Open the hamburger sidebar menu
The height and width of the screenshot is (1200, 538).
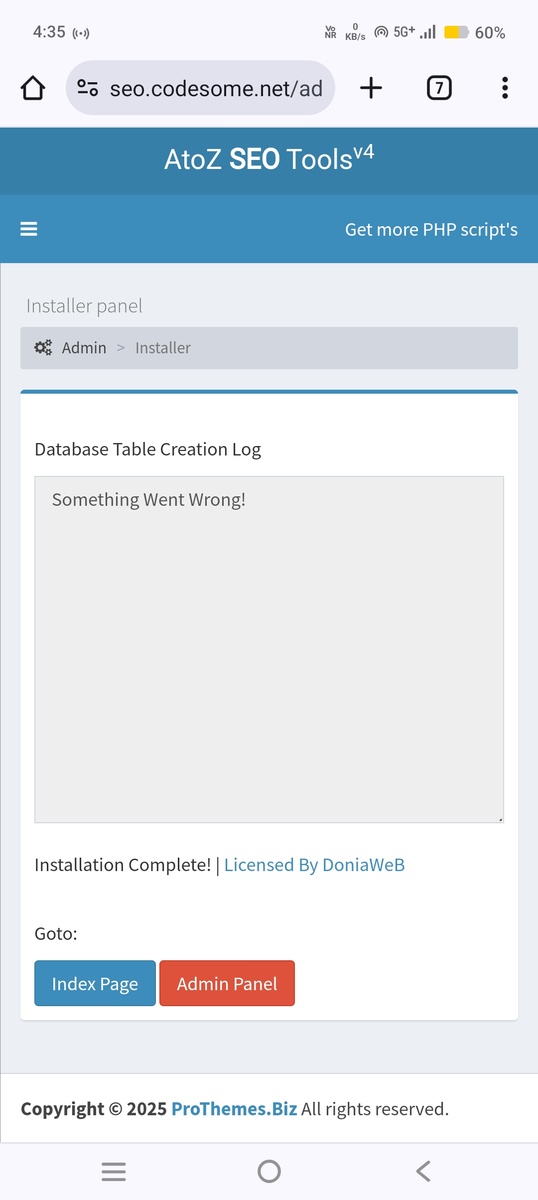click(29, 229)
